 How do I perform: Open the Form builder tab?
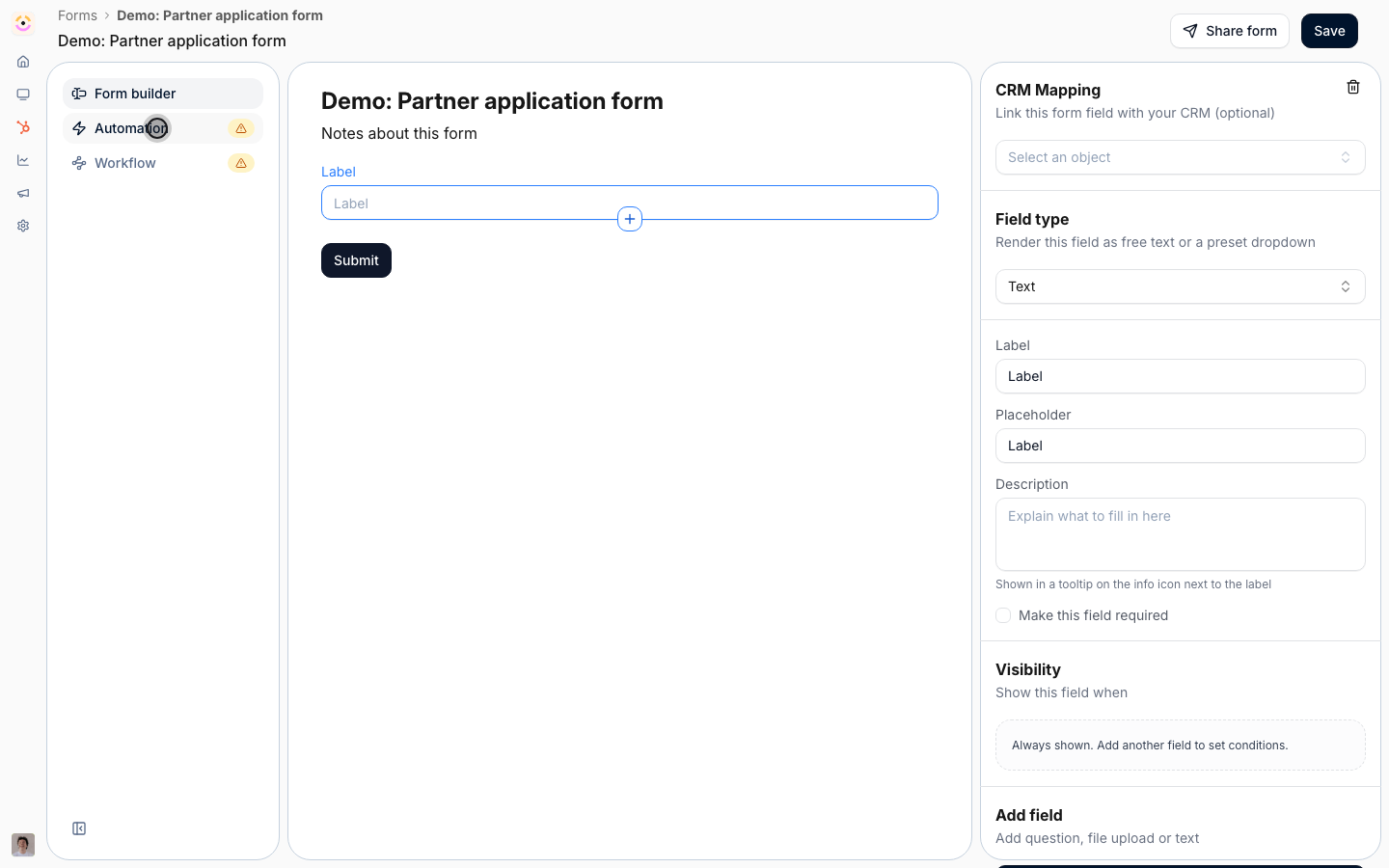tap(163, 94)
